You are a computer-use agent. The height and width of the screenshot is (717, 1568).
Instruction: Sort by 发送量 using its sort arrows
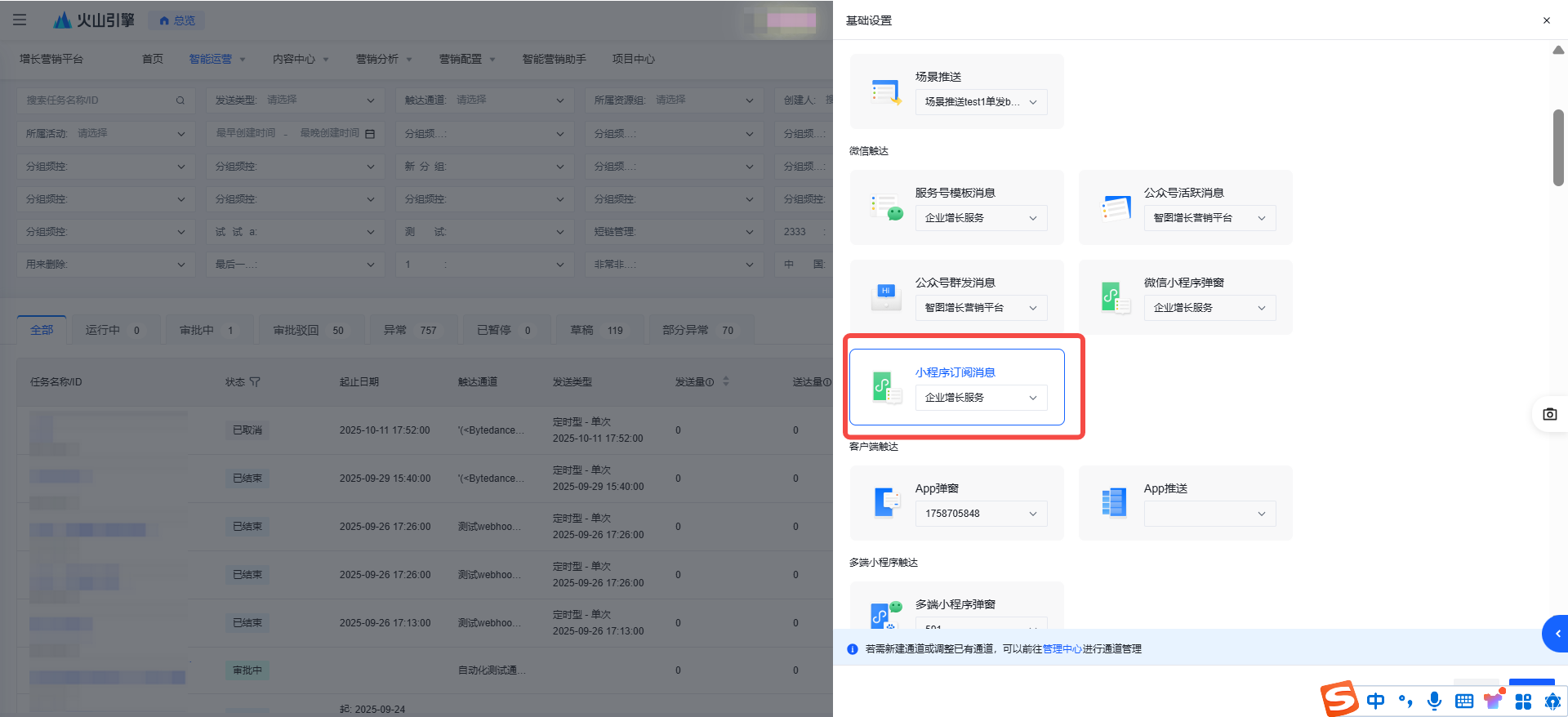(726, 381)
